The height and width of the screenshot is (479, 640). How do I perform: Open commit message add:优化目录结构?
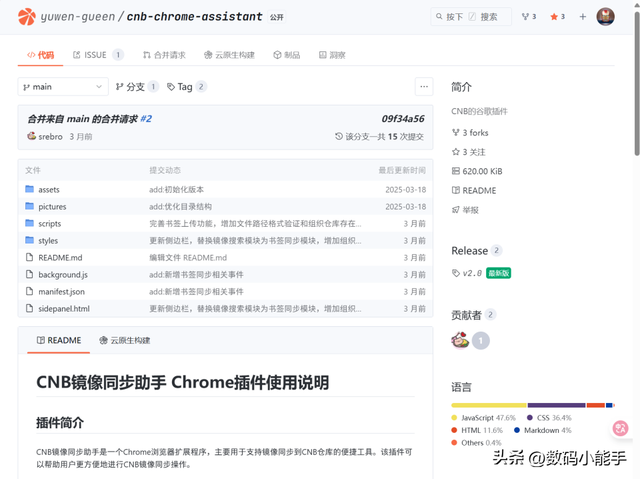point(180,206)
